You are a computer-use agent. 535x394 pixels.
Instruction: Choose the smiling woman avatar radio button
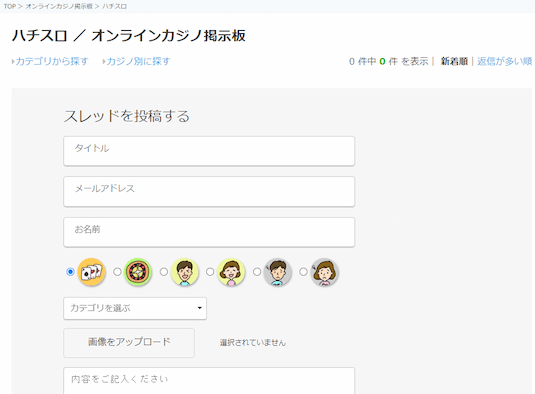210,272
